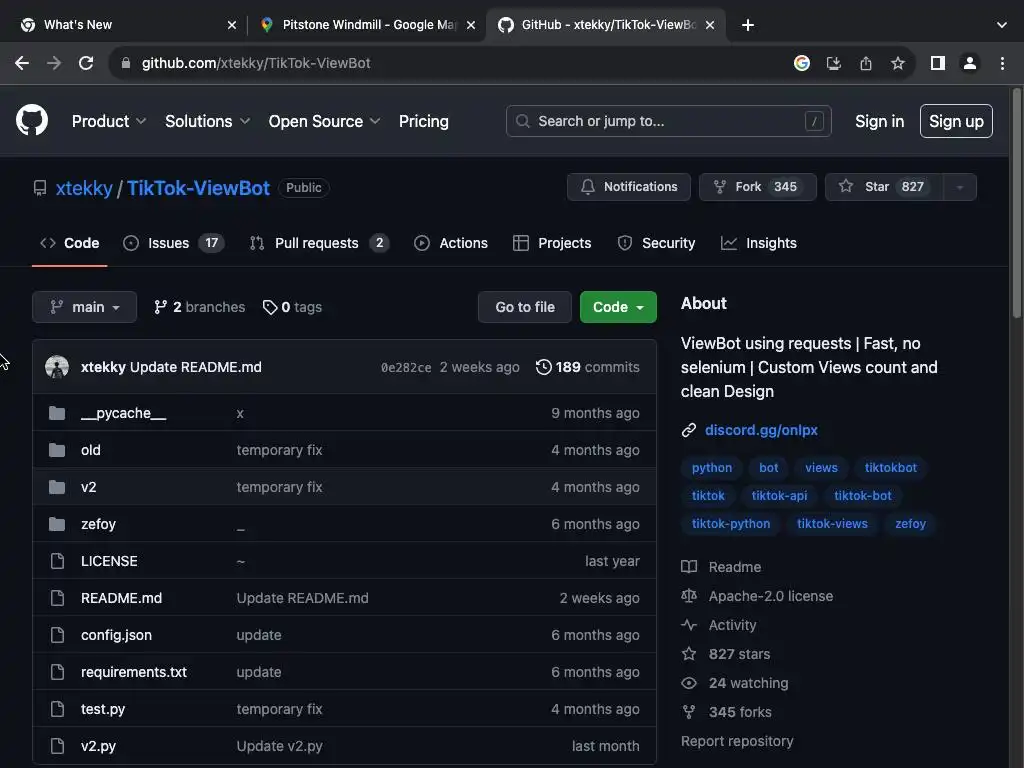Click the repository icon before xtekky
The width and height of the screenshot is (1024, 768).
point(40,188)
